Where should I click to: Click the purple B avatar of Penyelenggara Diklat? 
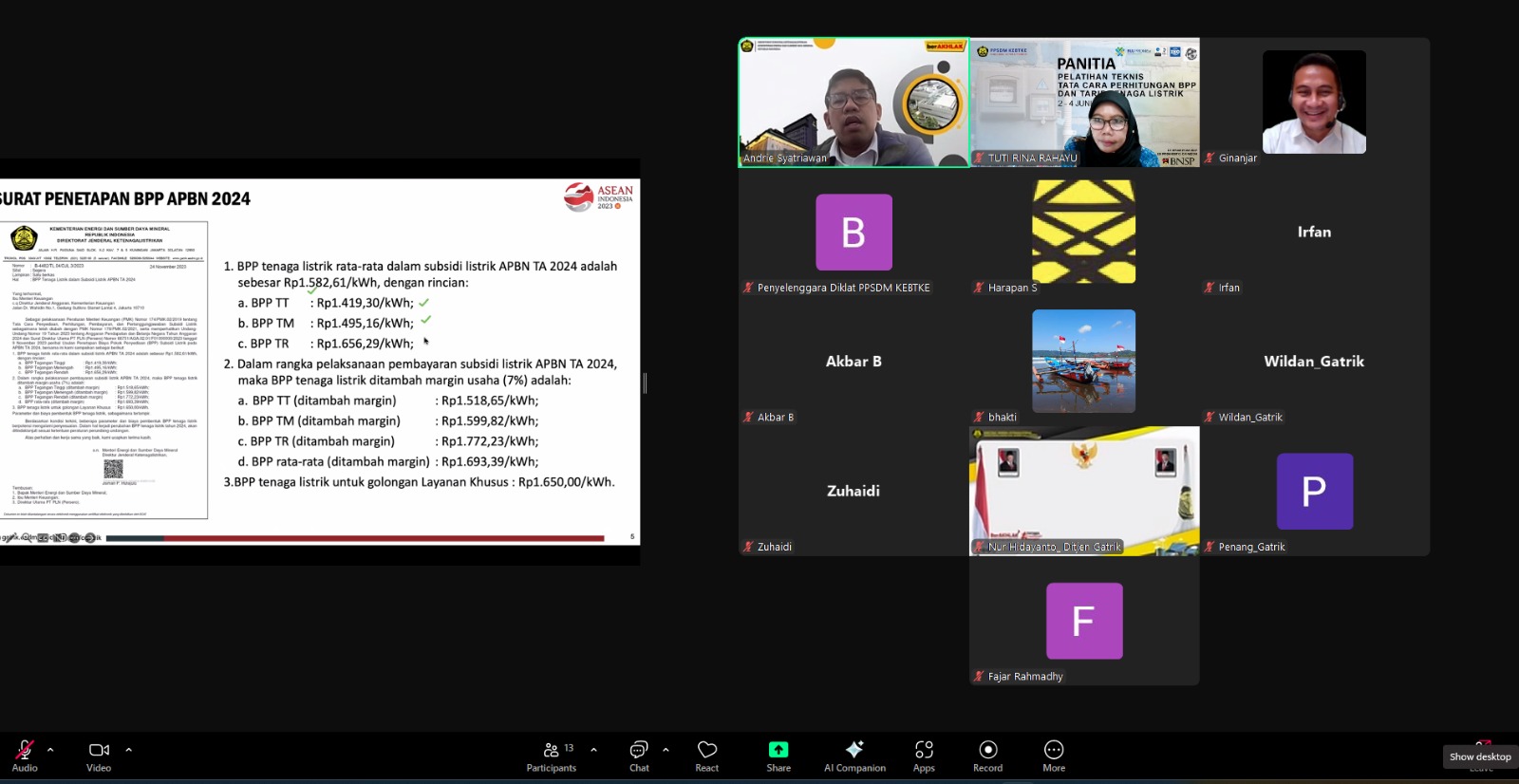(x=853, y=233)
